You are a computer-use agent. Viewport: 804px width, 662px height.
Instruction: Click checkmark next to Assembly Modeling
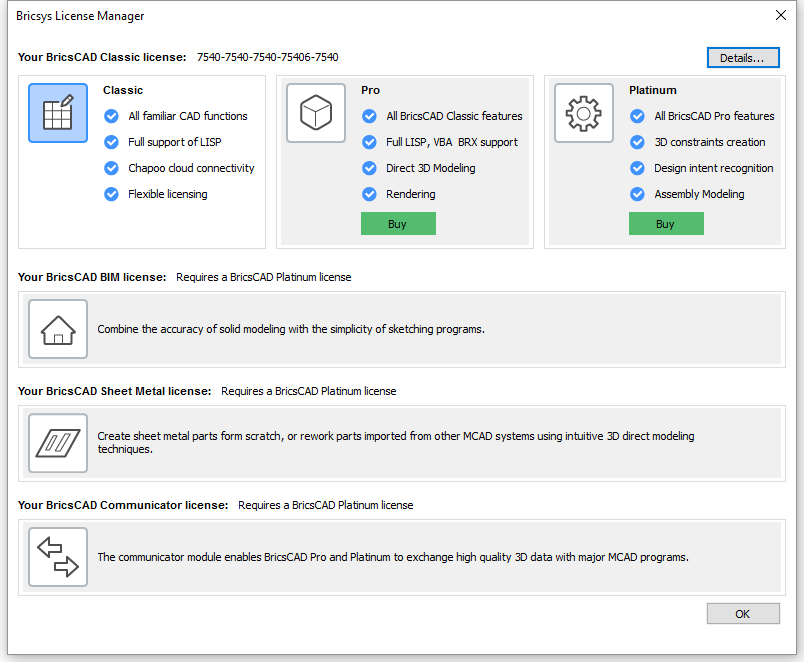point(637,194)
